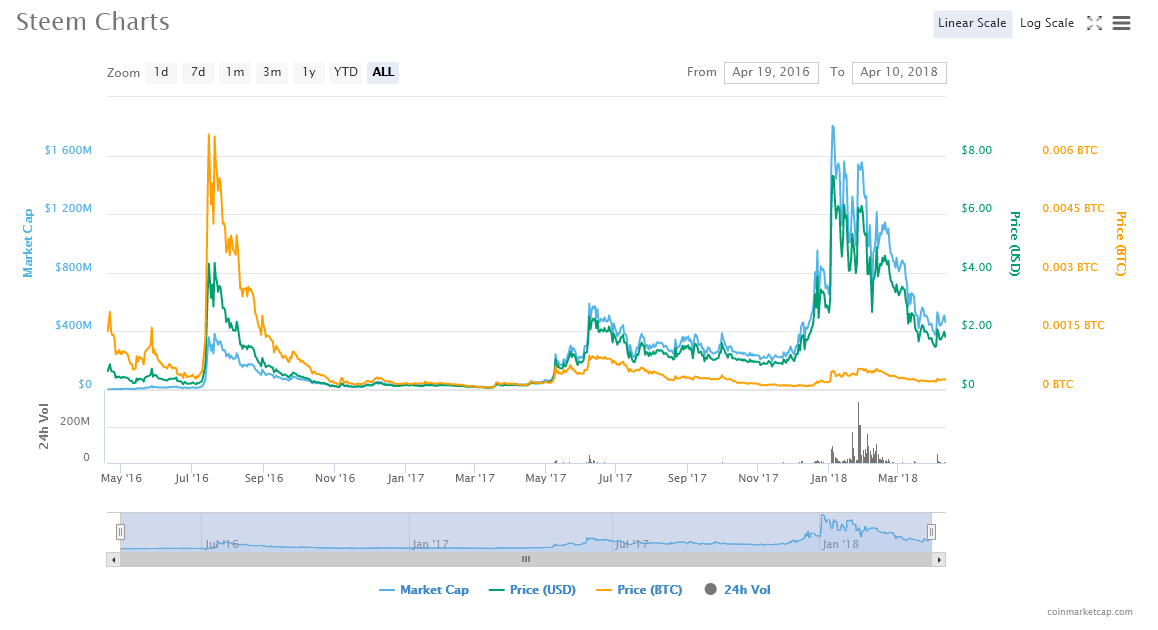Click the $4.00 price axis label
Screen dimensions: 1158x630
click(x=976, y=267)
